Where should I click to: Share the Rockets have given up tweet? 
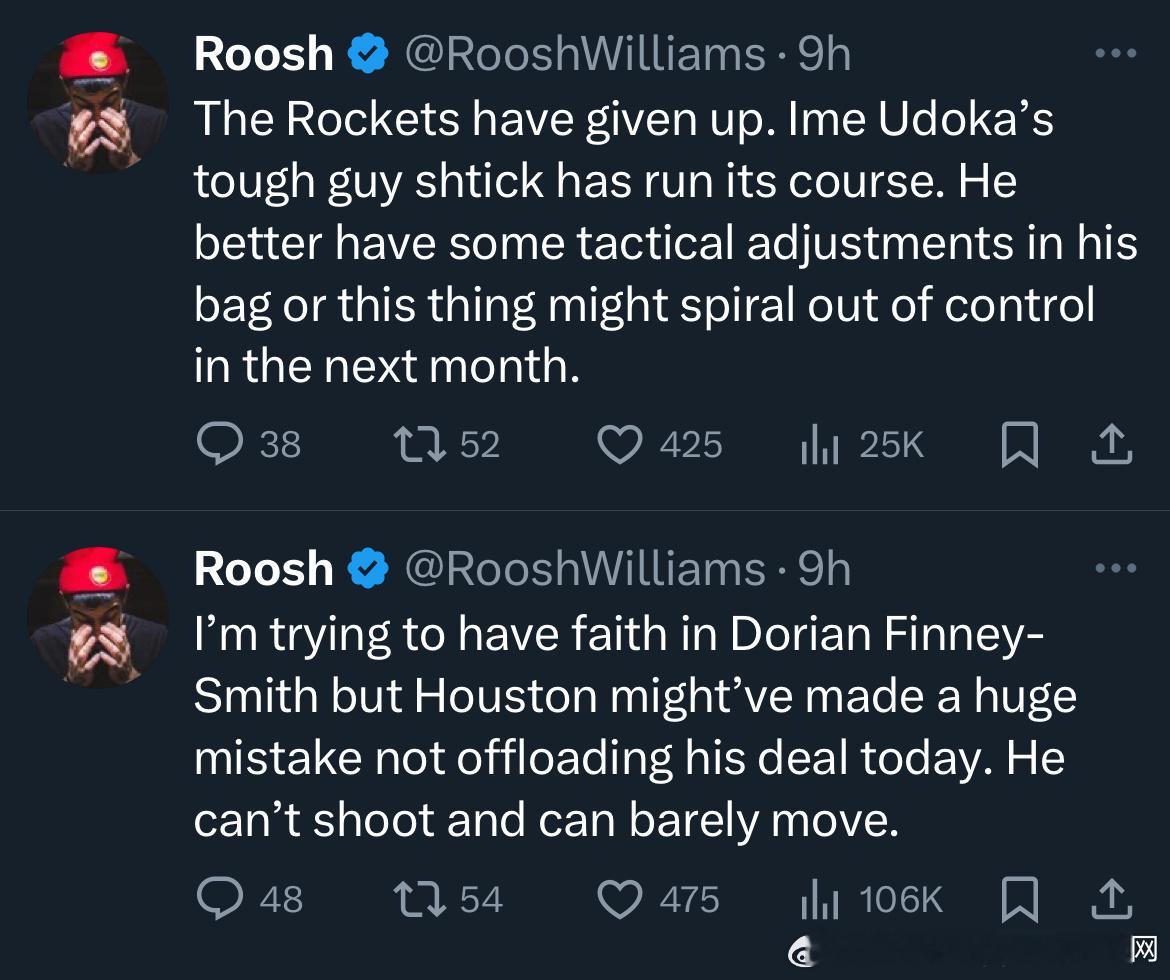pyautogui.click(x=1110, y=445)
